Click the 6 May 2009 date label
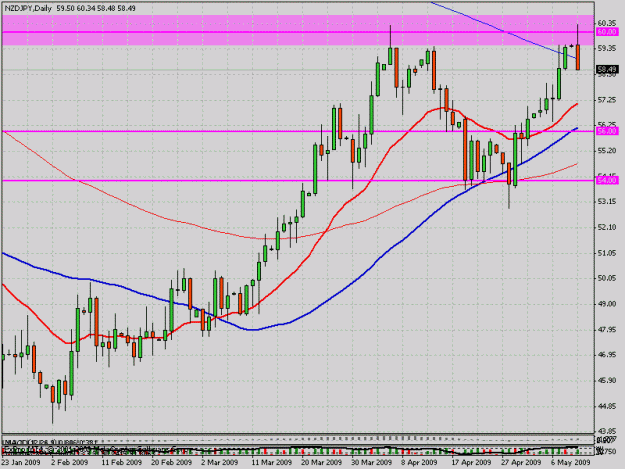The height and width of the screenshot is (469, 625). pyautogui.click(x=570, y=462)
